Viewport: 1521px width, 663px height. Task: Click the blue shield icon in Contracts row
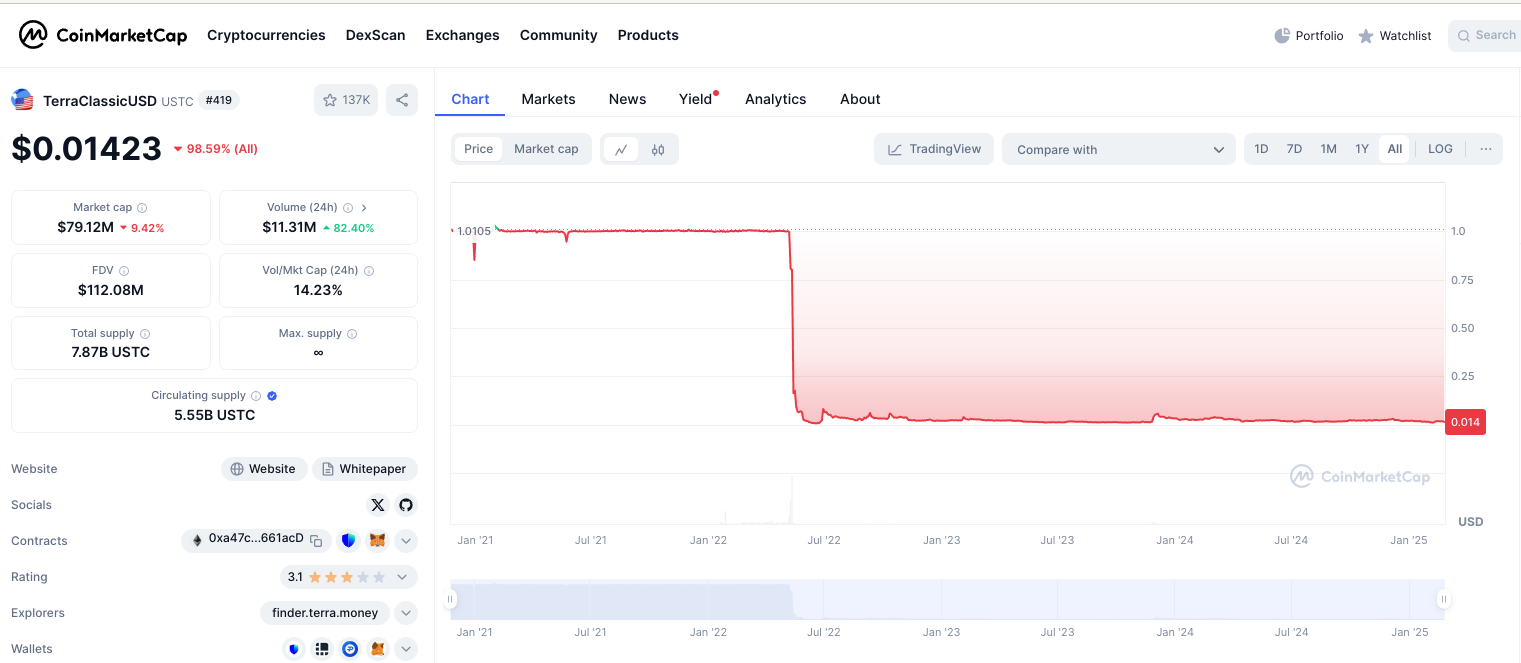[348, 541]
